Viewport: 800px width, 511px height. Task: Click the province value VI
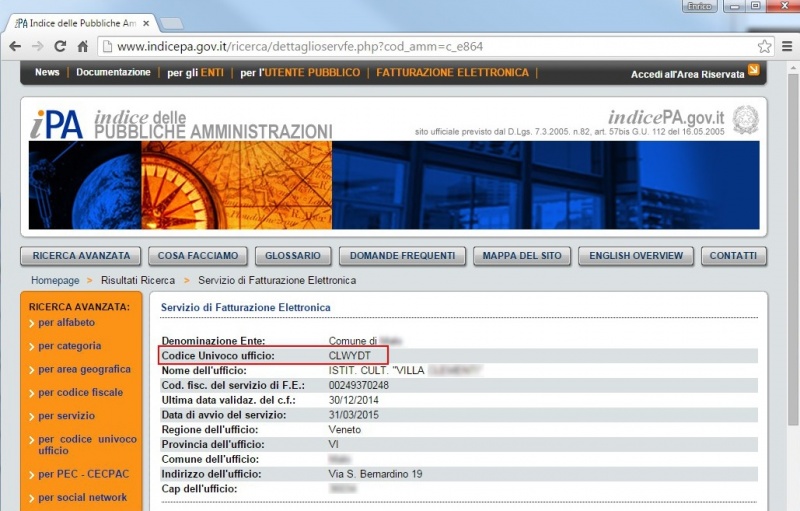(x=334, y=445)
